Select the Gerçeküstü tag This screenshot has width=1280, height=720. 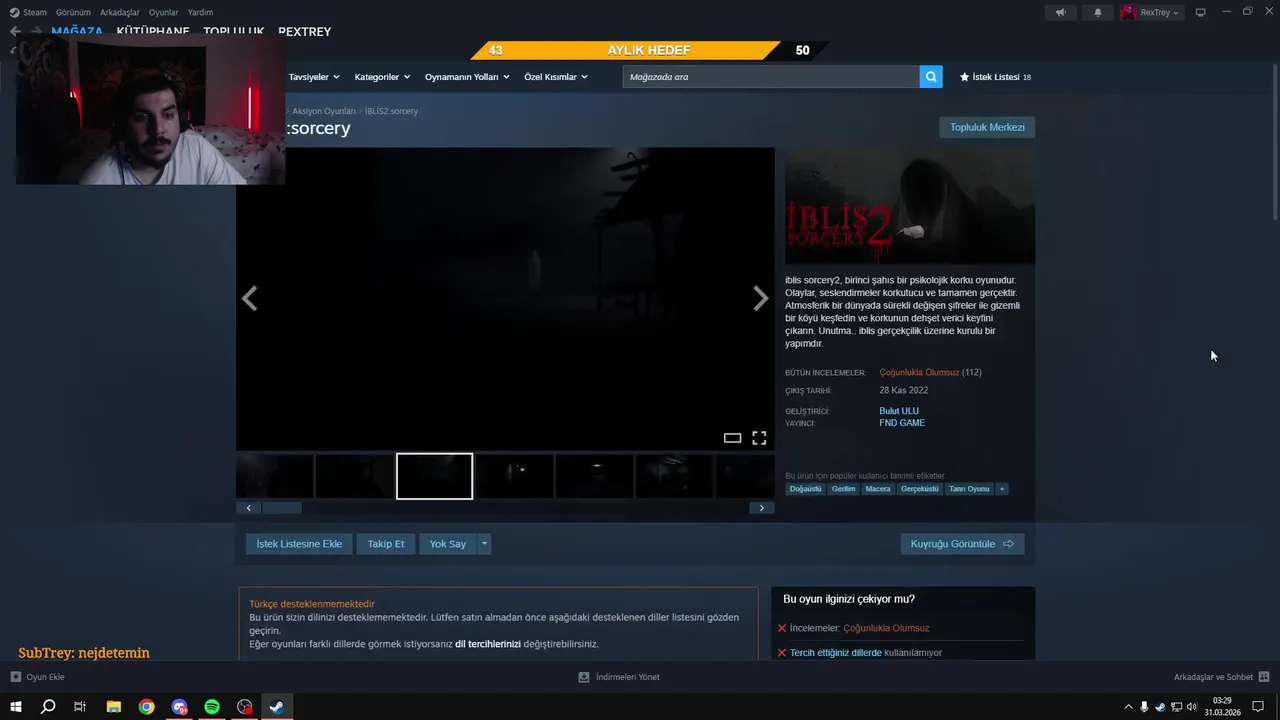point(919,489)
